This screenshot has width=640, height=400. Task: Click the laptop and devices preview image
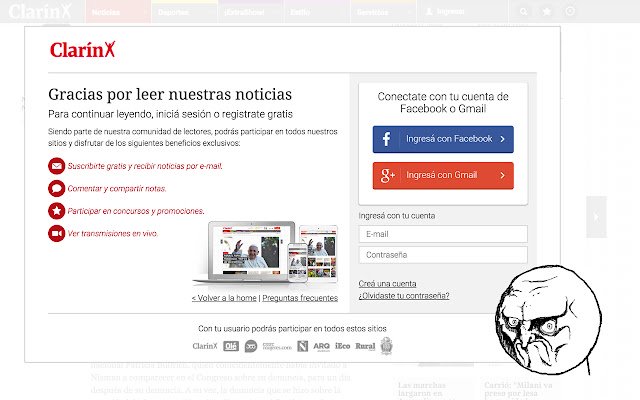click(266, 252)
